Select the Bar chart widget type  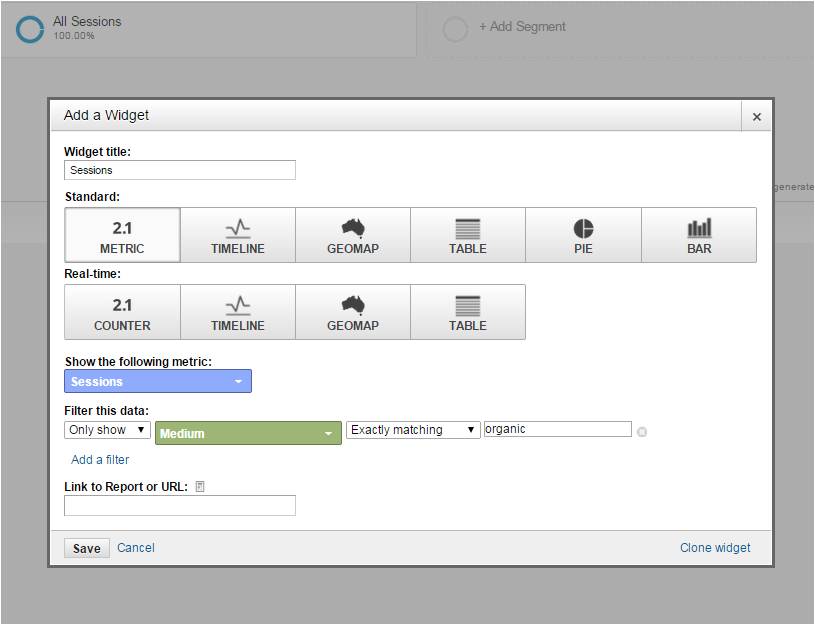click(x=699, y=235)
